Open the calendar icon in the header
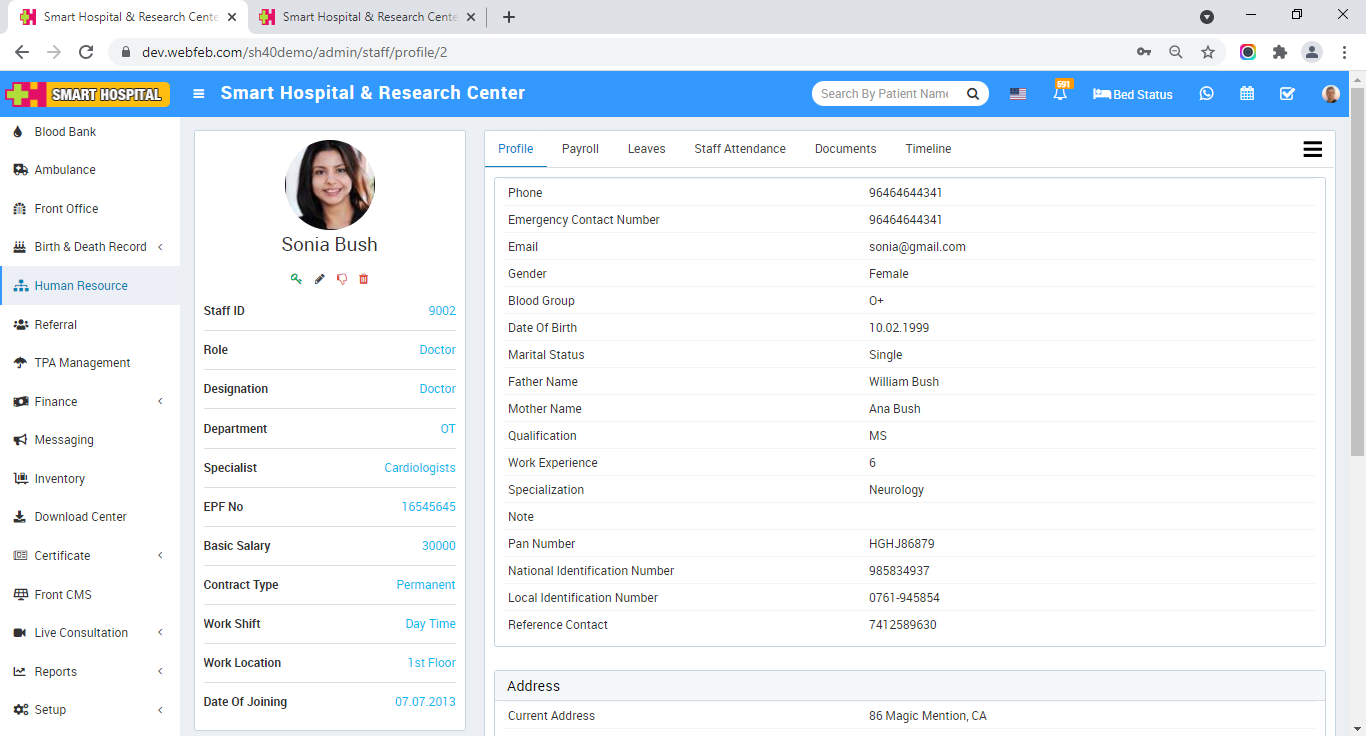Image resolution: width=1366 pixels, height=736 pixels. point(1247,94)
